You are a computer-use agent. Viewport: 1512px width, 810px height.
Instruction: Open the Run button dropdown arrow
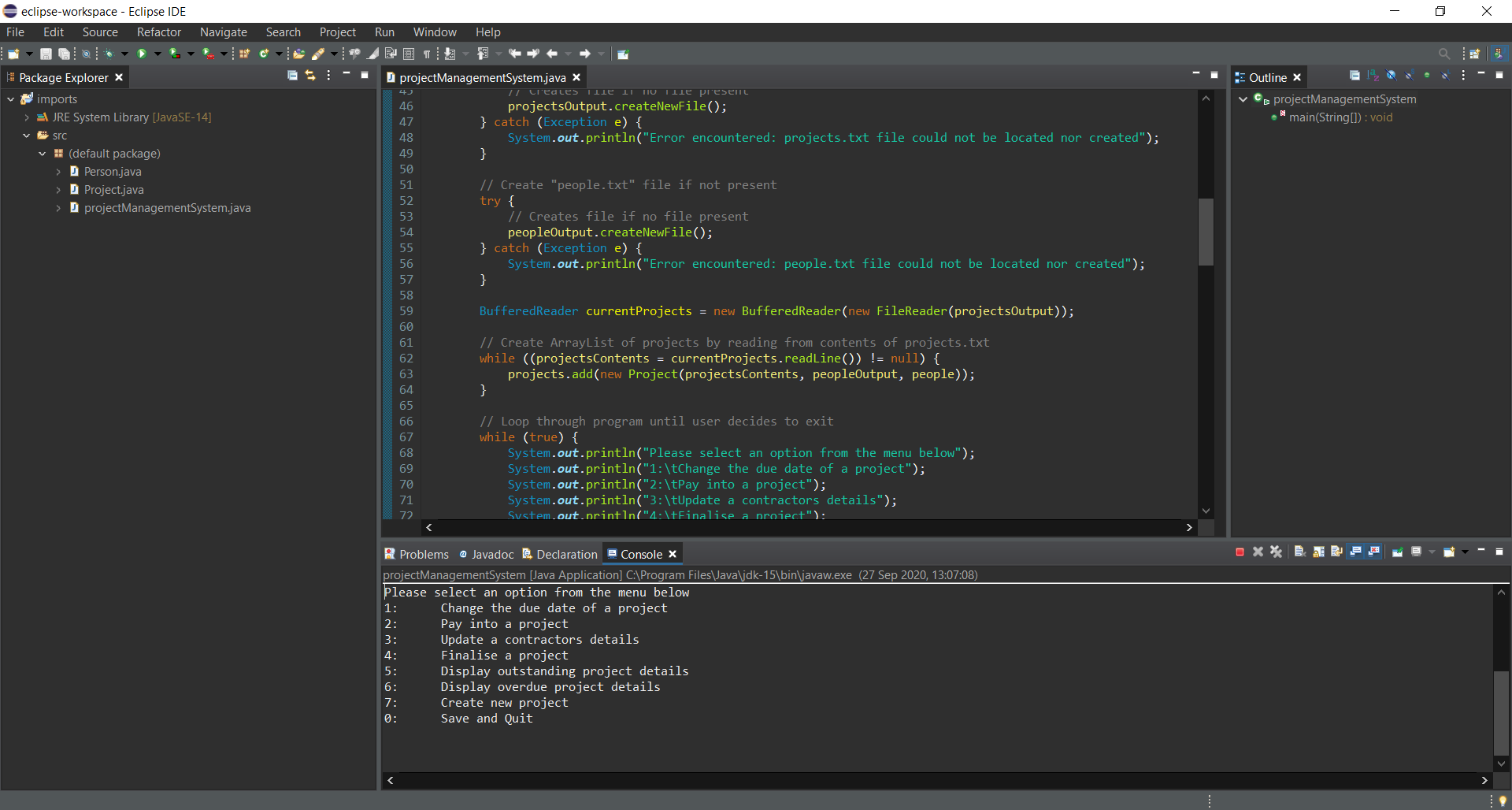pyautogui.click(x=157, y=54)
